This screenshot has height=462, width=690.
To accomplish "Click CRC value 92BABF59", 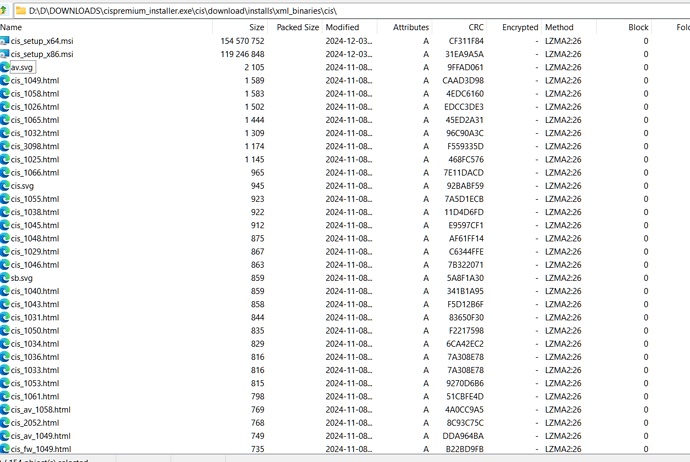I will (465, 186).
